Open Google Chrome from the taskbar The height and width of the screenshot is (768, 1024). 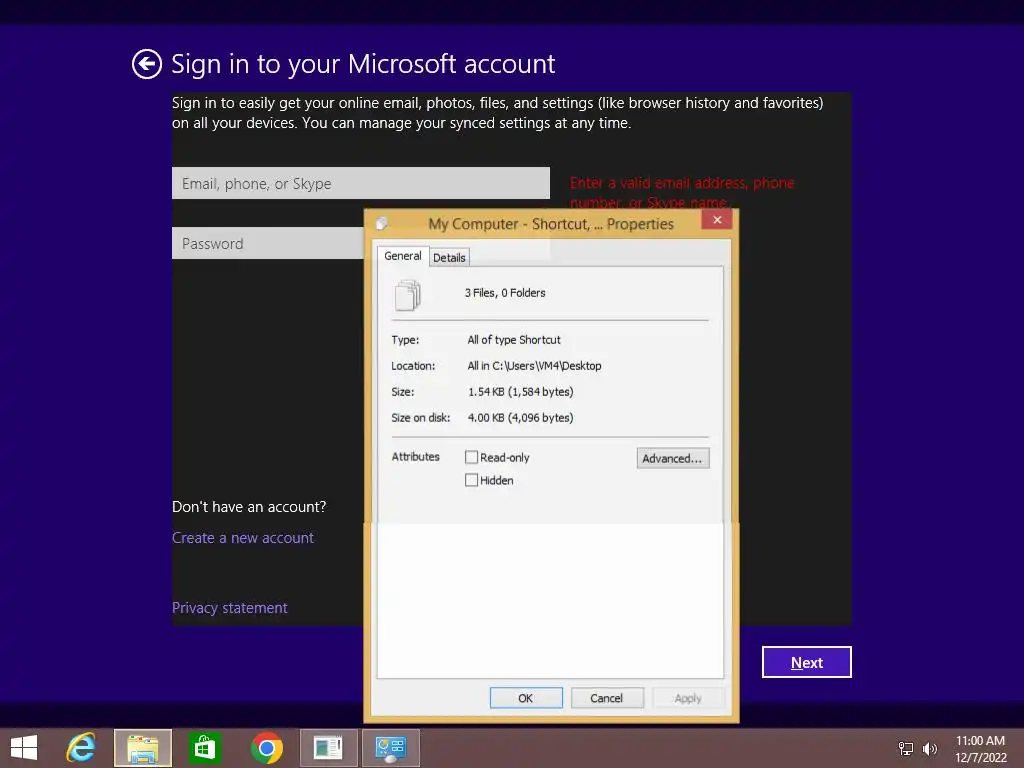(266, 748)
